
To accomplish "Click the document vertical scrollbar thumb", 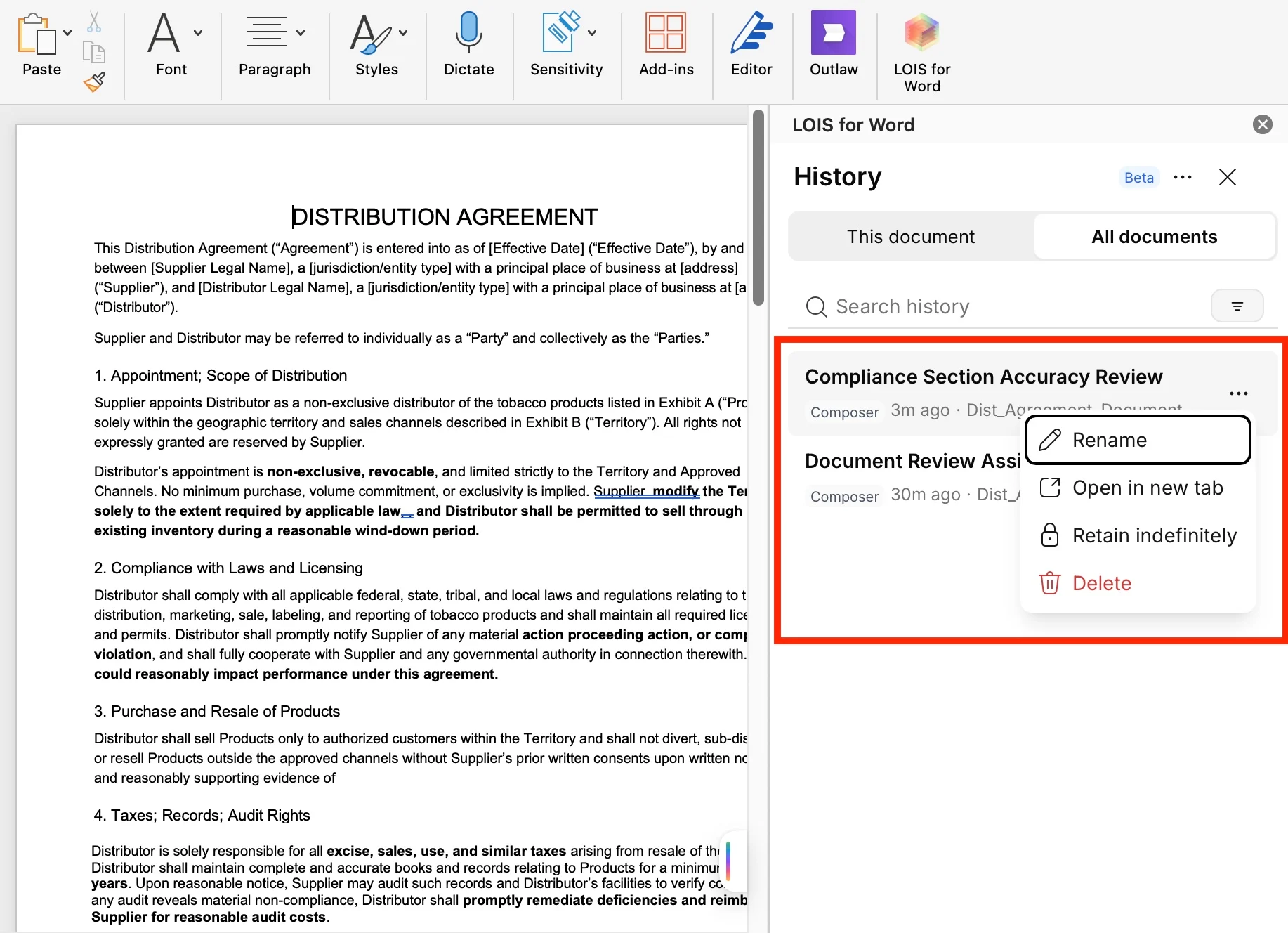I will 758,208.
